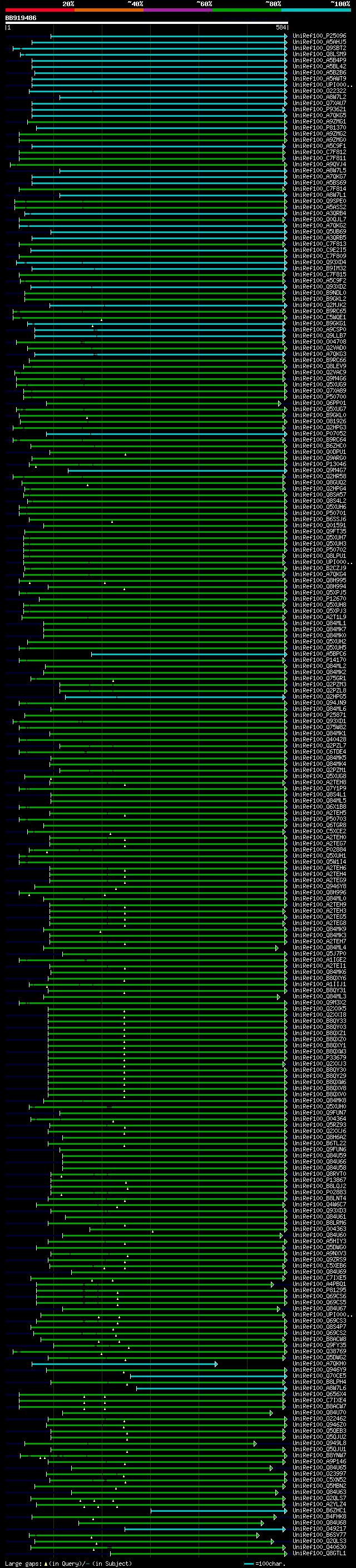Select hit UniRef100_P14170
356x1568 pixels.
click(319, 660)
